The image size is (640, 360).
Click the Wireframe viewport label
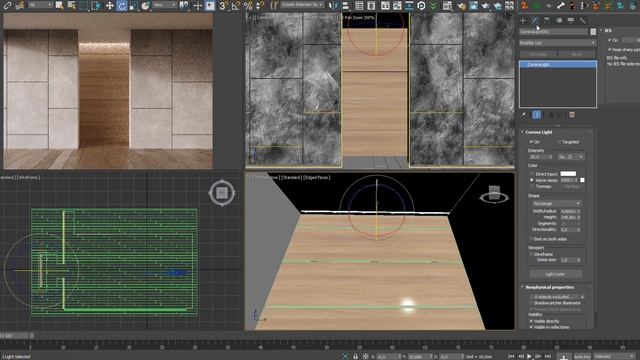tap(29, 178)
